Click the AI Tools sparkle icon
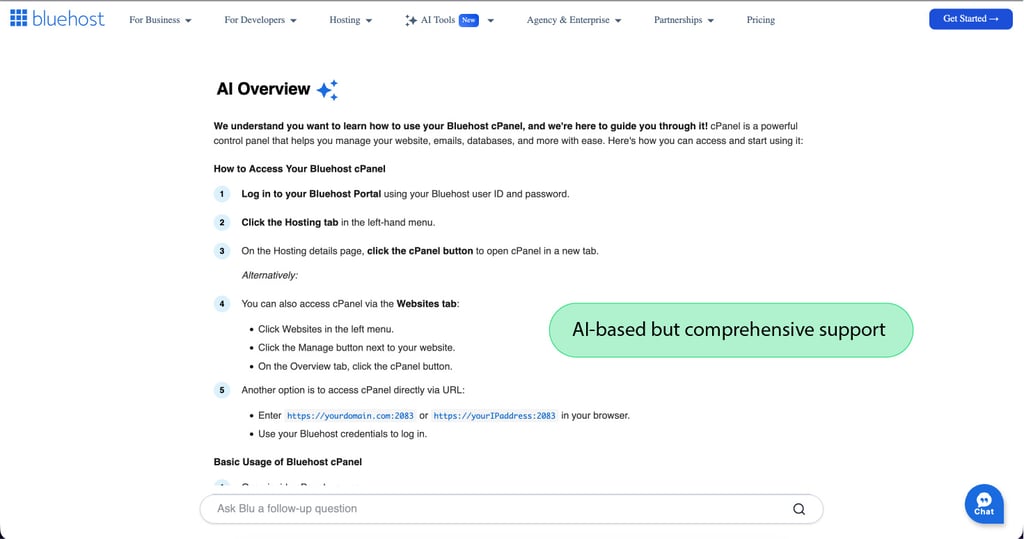 pos(411,20)
